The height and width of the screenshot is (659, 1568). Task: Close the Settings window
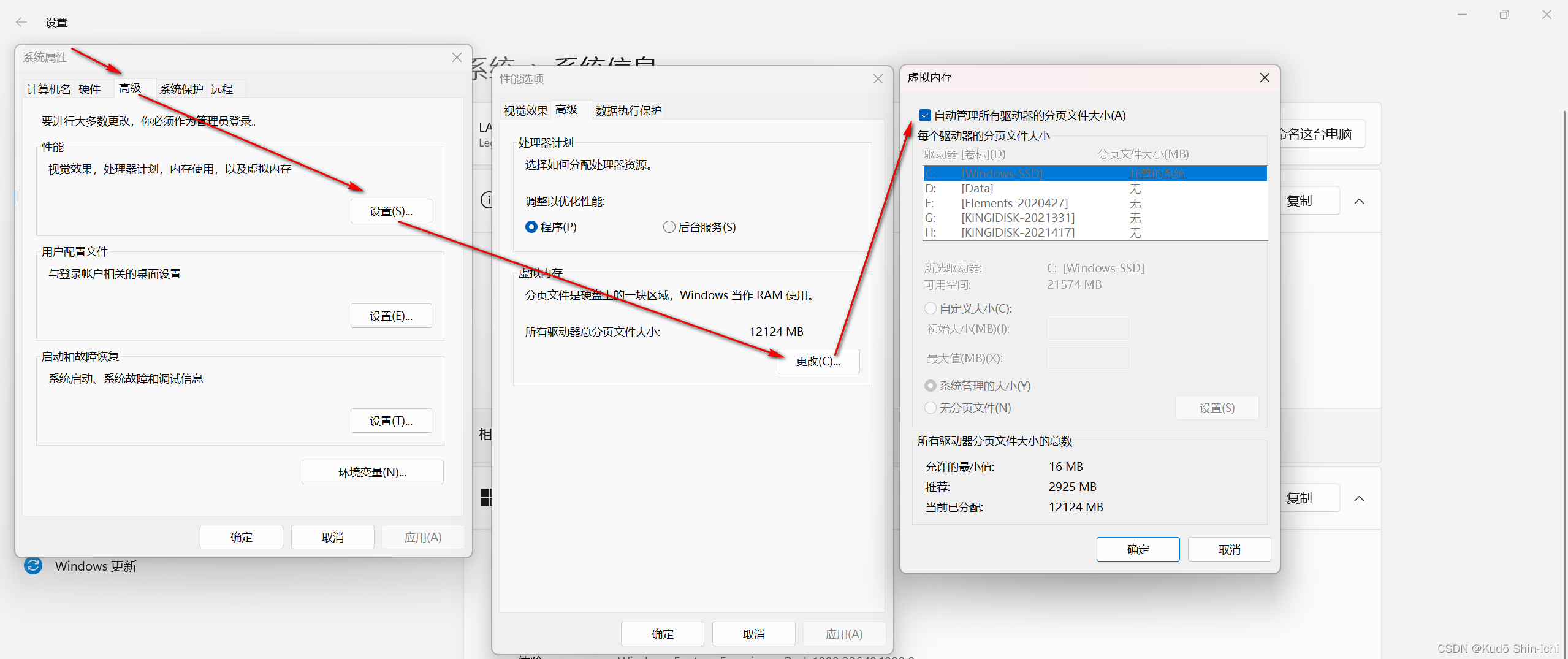[x=1547, y=14]
